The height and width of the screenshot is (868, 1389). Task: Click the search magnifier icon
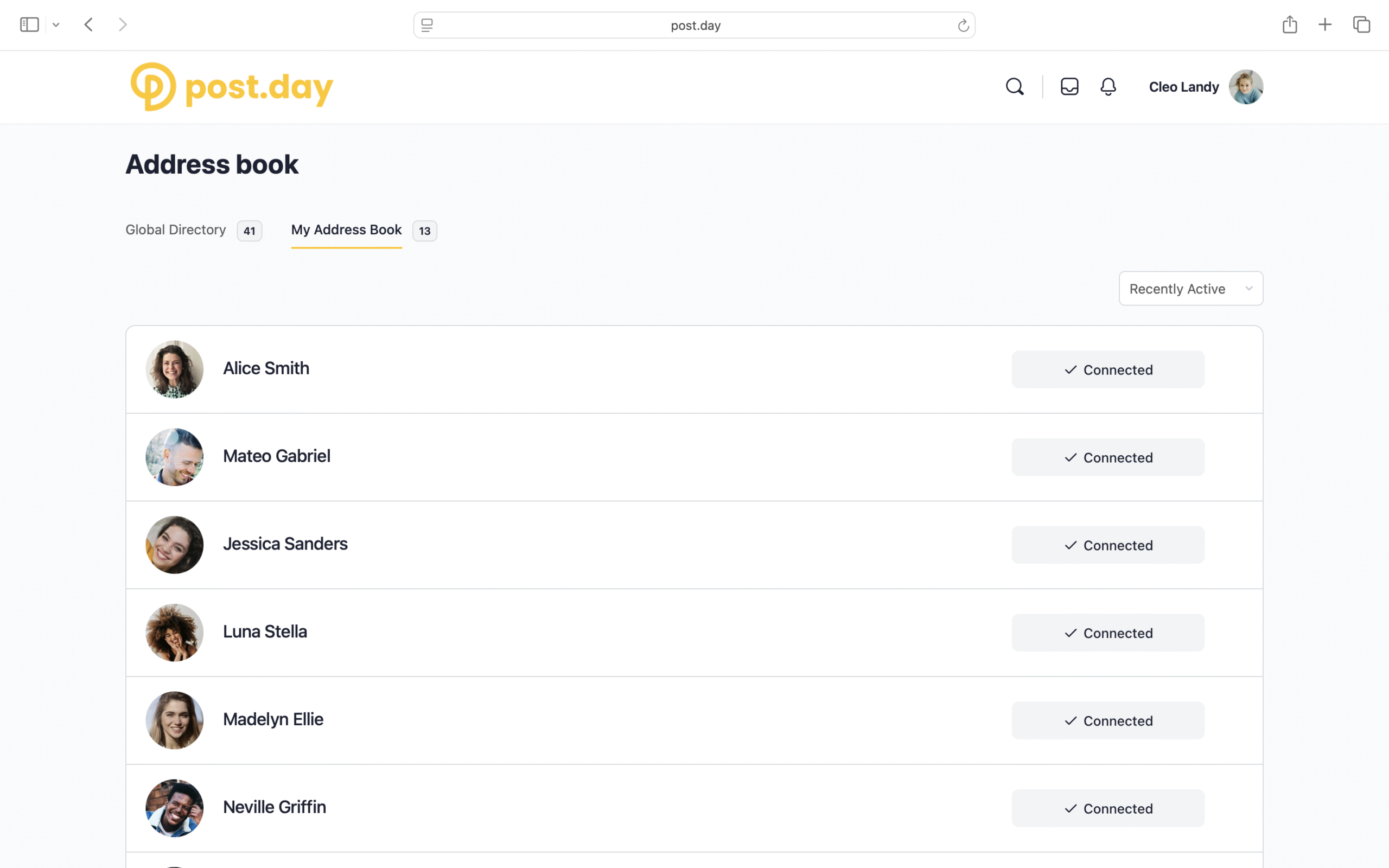click(1014, 87)
